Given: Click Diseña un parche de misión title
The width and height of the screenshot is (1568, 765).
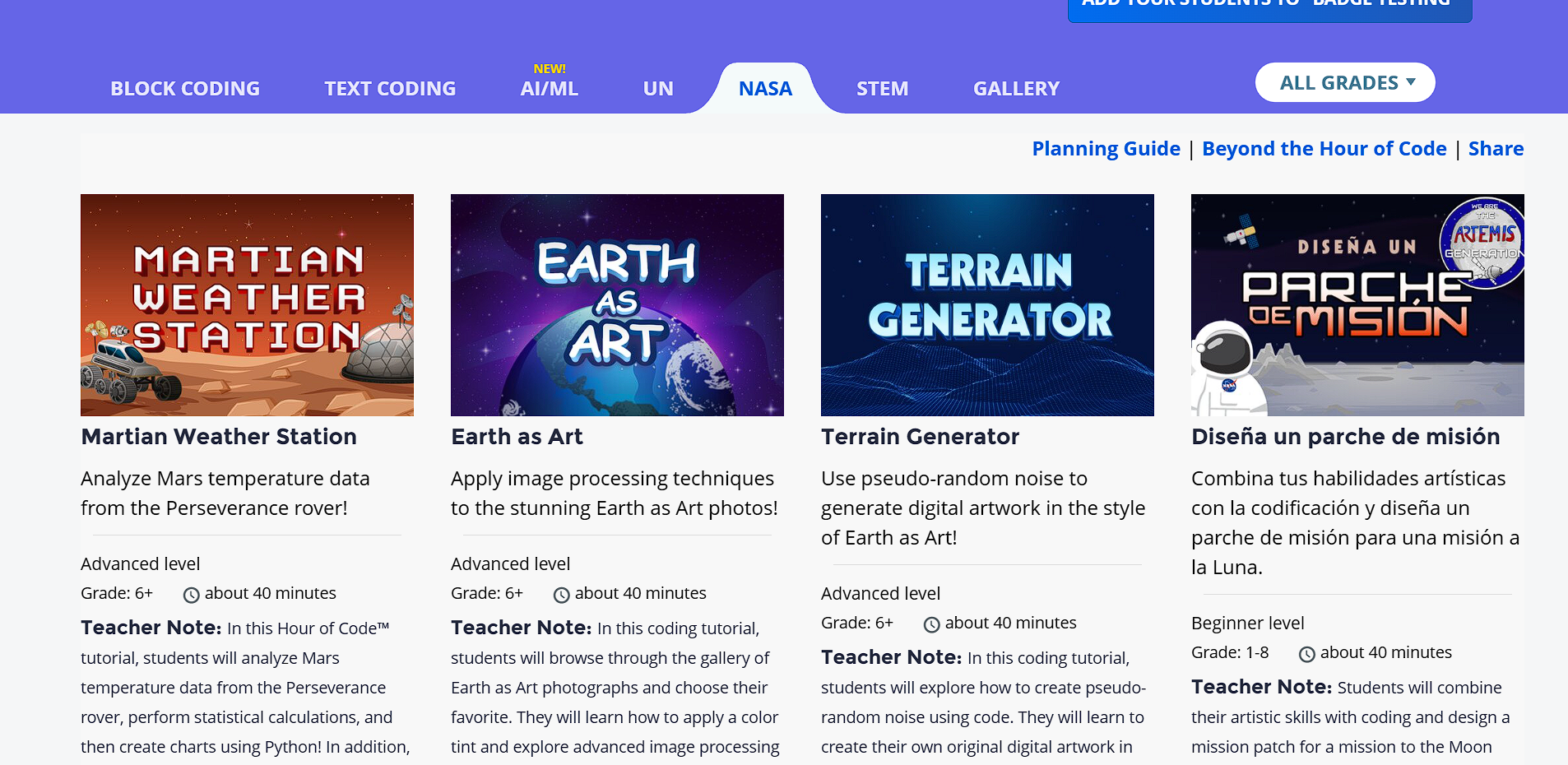Looking at the screenshot, I should click(x=1346, y=437).
